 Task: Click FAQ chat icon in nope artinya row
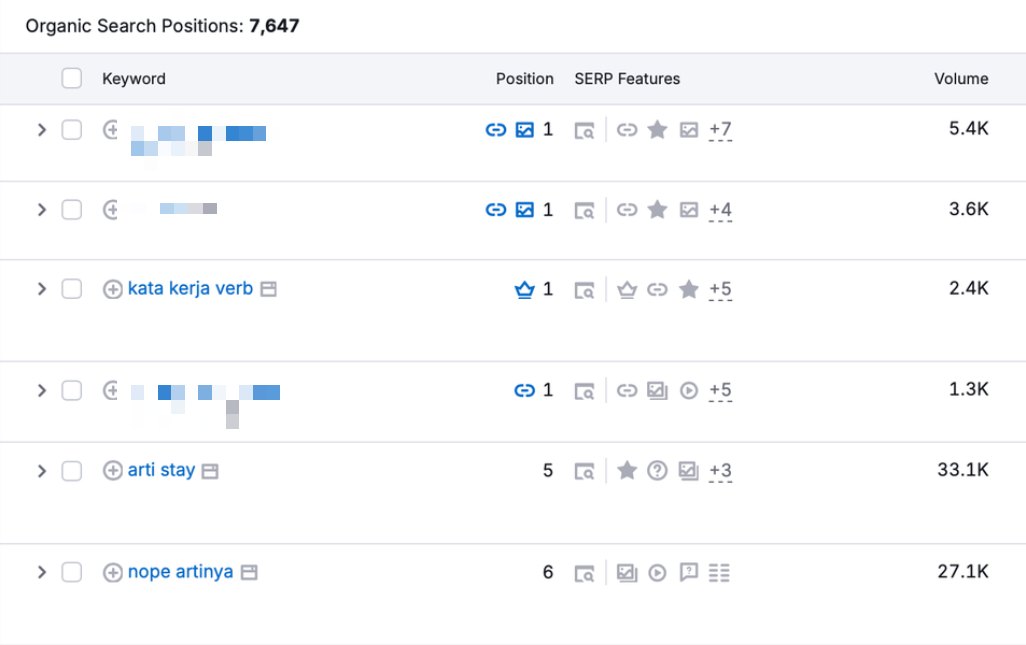(689, 572)
